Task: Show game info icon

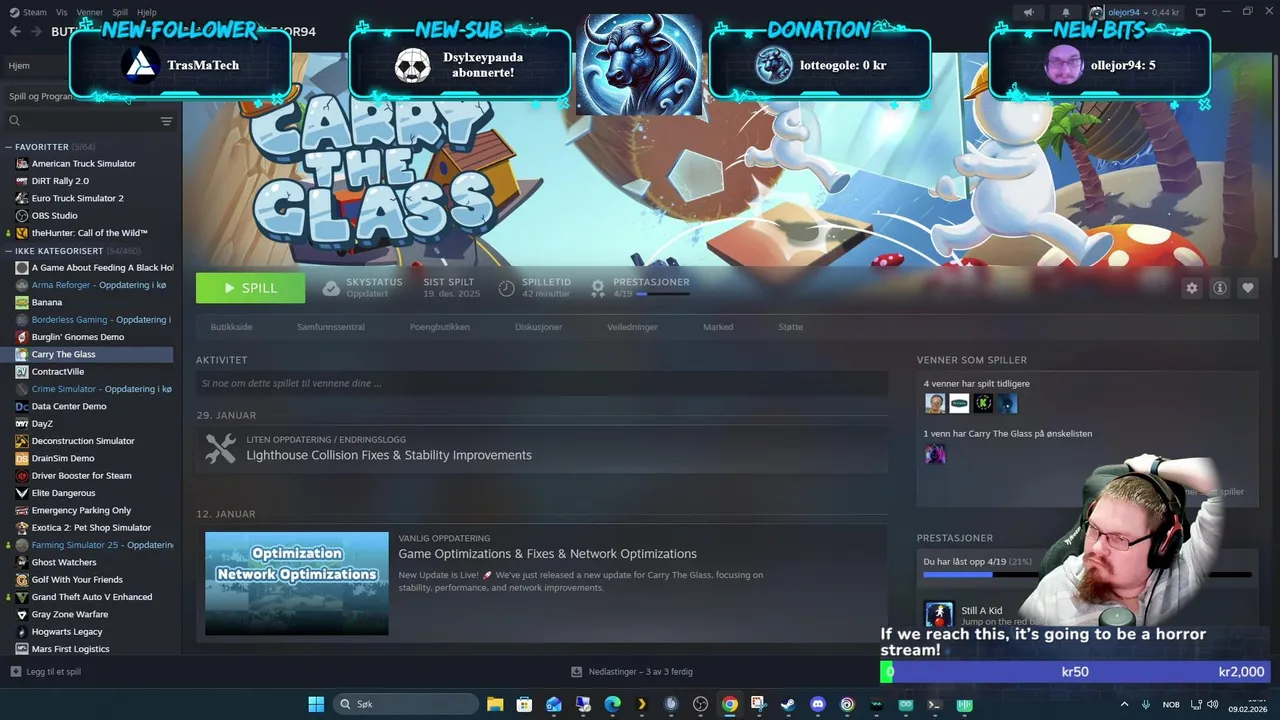Action: coord(1220,288)
